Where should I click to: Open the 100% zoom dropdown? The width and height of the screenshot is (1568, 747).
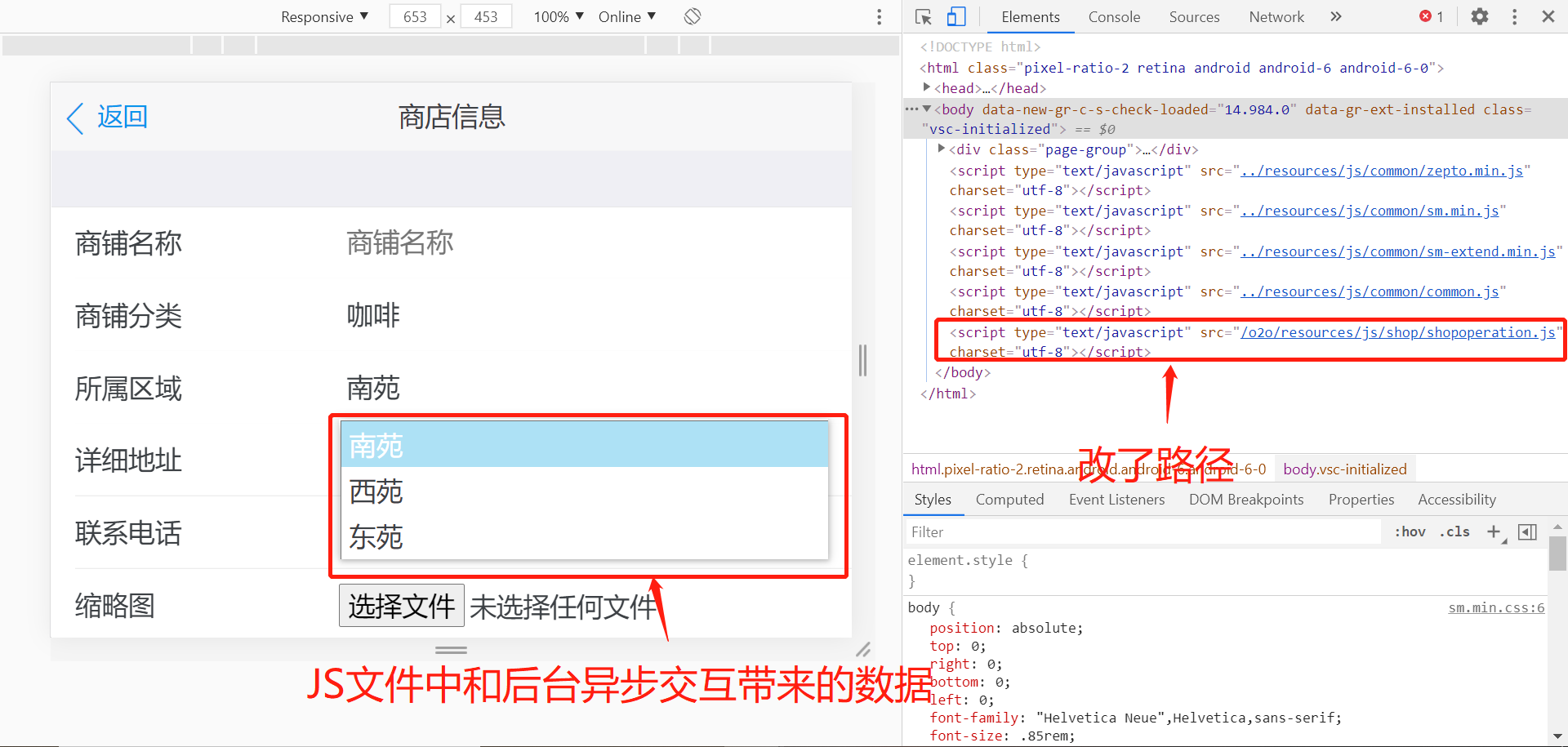click(559, 16)
